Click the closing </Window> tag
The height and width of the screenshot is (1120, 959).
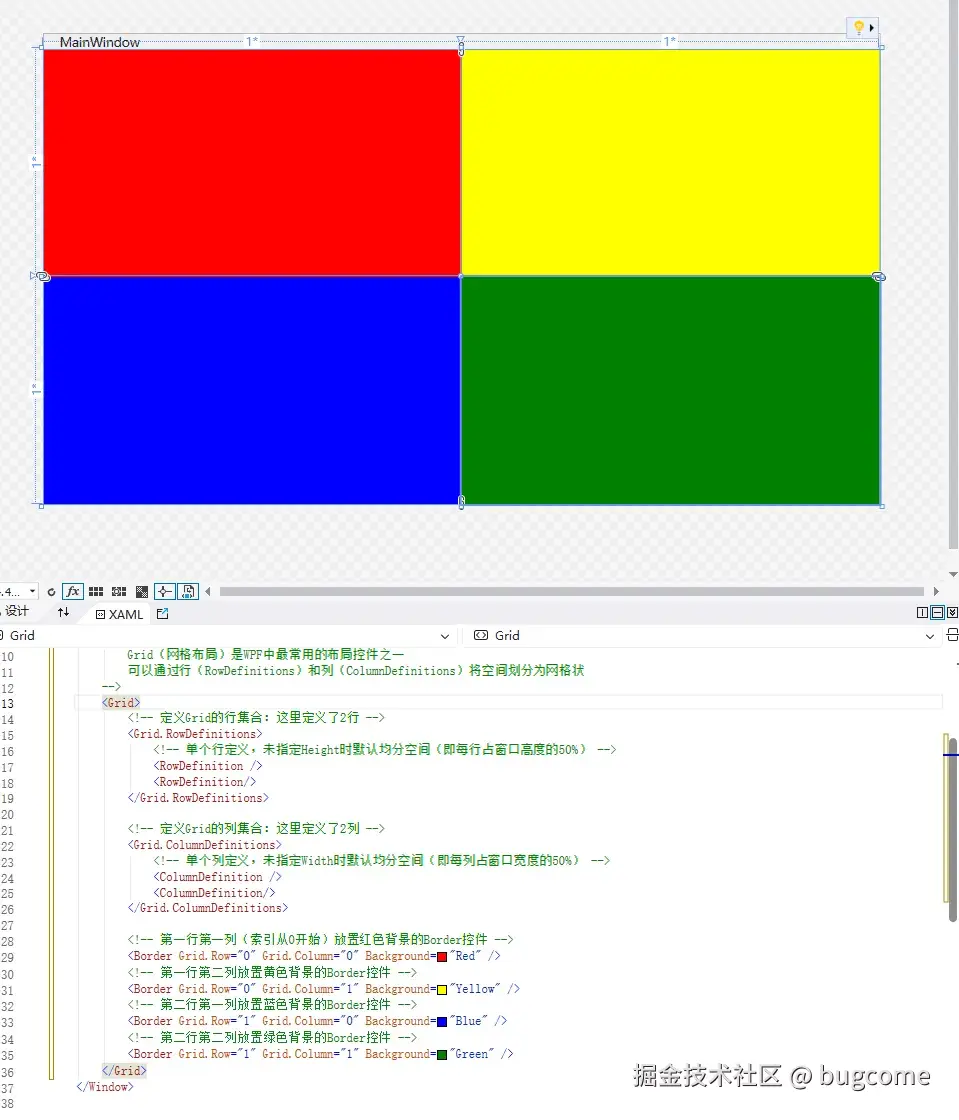(x=105, y=1087)
